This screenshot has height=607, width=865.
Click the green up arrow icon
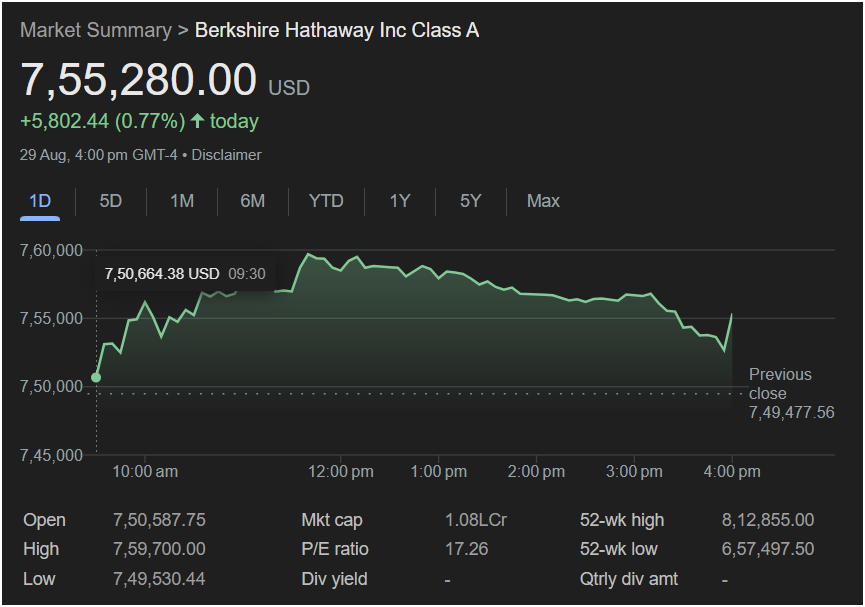(x=197, y=121)
